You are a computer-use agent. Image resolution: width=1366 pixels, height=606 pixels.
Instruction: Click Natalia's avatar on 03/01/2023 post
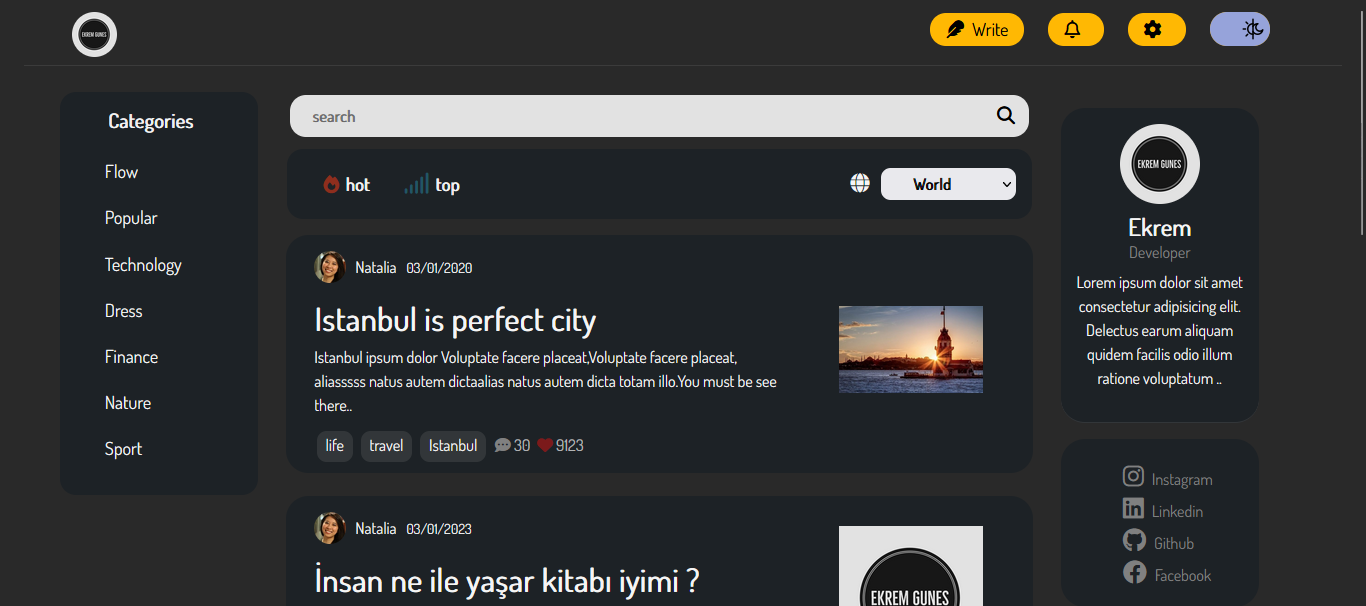pos(330,528)
